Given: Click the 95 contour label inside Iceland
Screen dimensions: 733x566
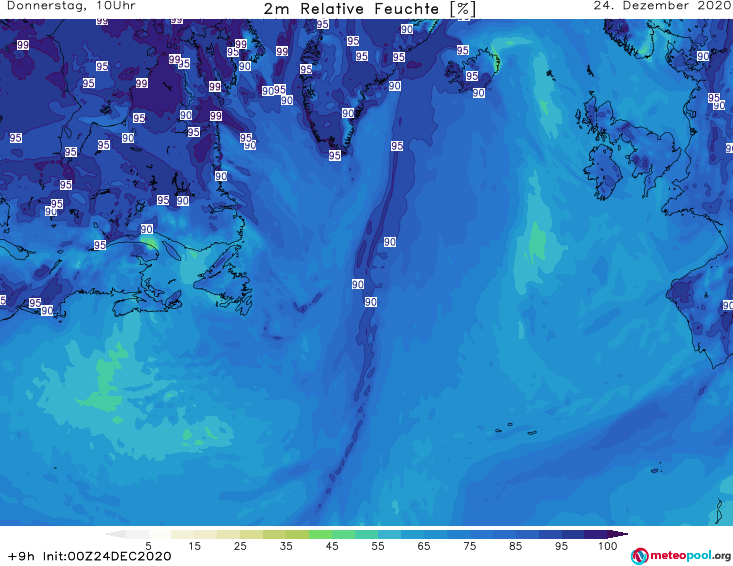Looking at the screenshot, I should [x=472, y=76].
